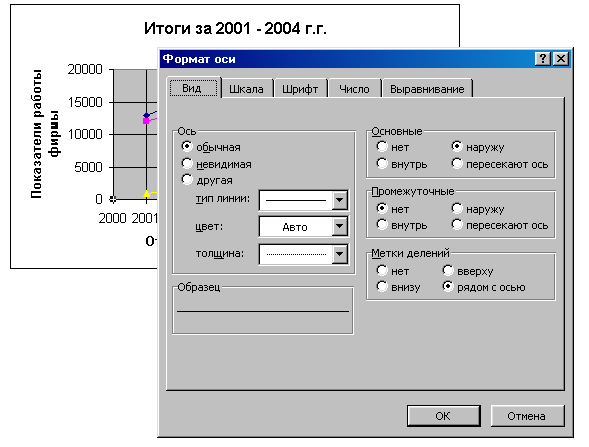589x447 pixels.
Task: Confirm with the OK button
Action: (444, 416)
